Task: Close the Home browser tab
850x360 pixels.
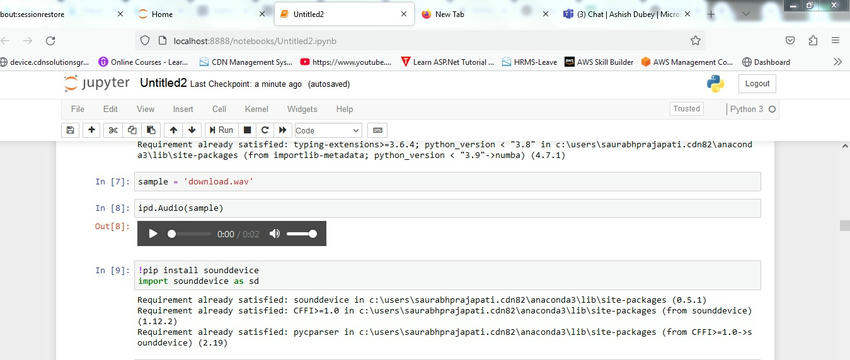Action: coord(262,14)
